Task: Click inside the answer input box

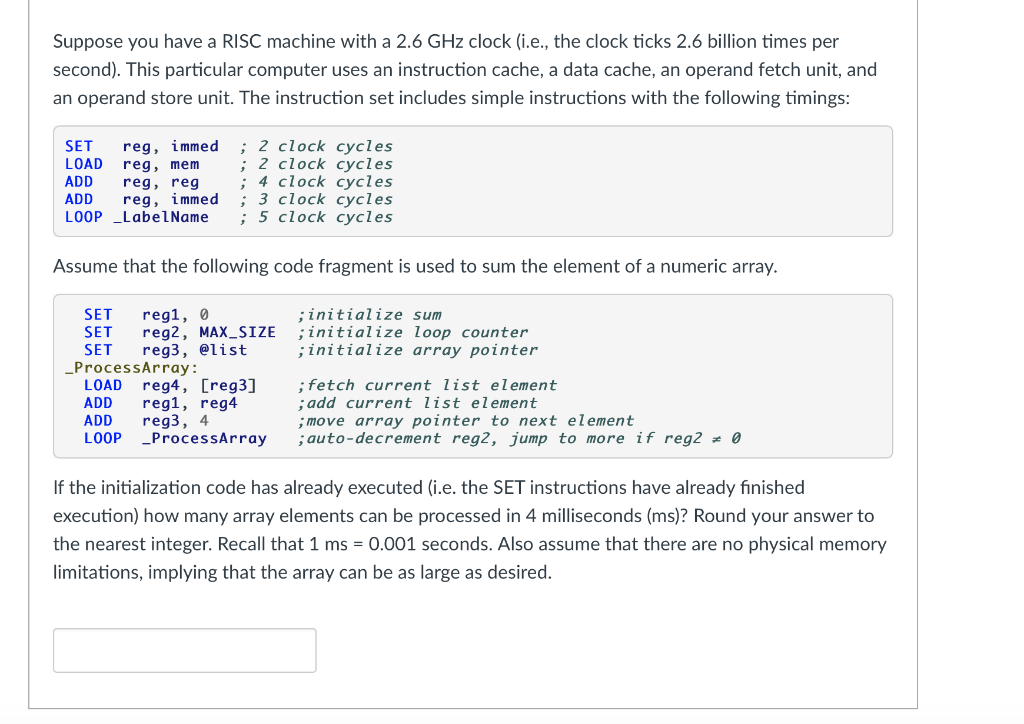Action: point(184,650)
